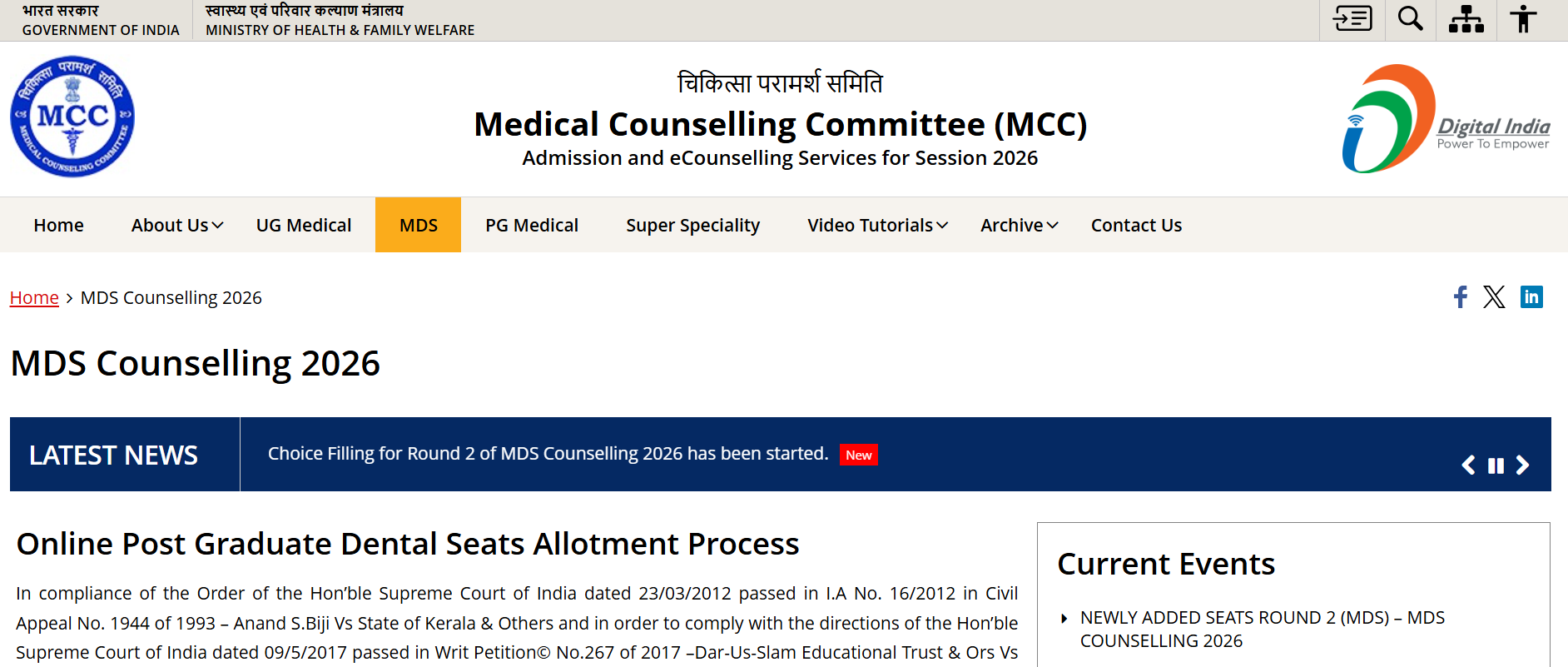Viewport: 1568px width, 667px height.
Task: Open the sitemap icon
Action: pos(1466,18)
